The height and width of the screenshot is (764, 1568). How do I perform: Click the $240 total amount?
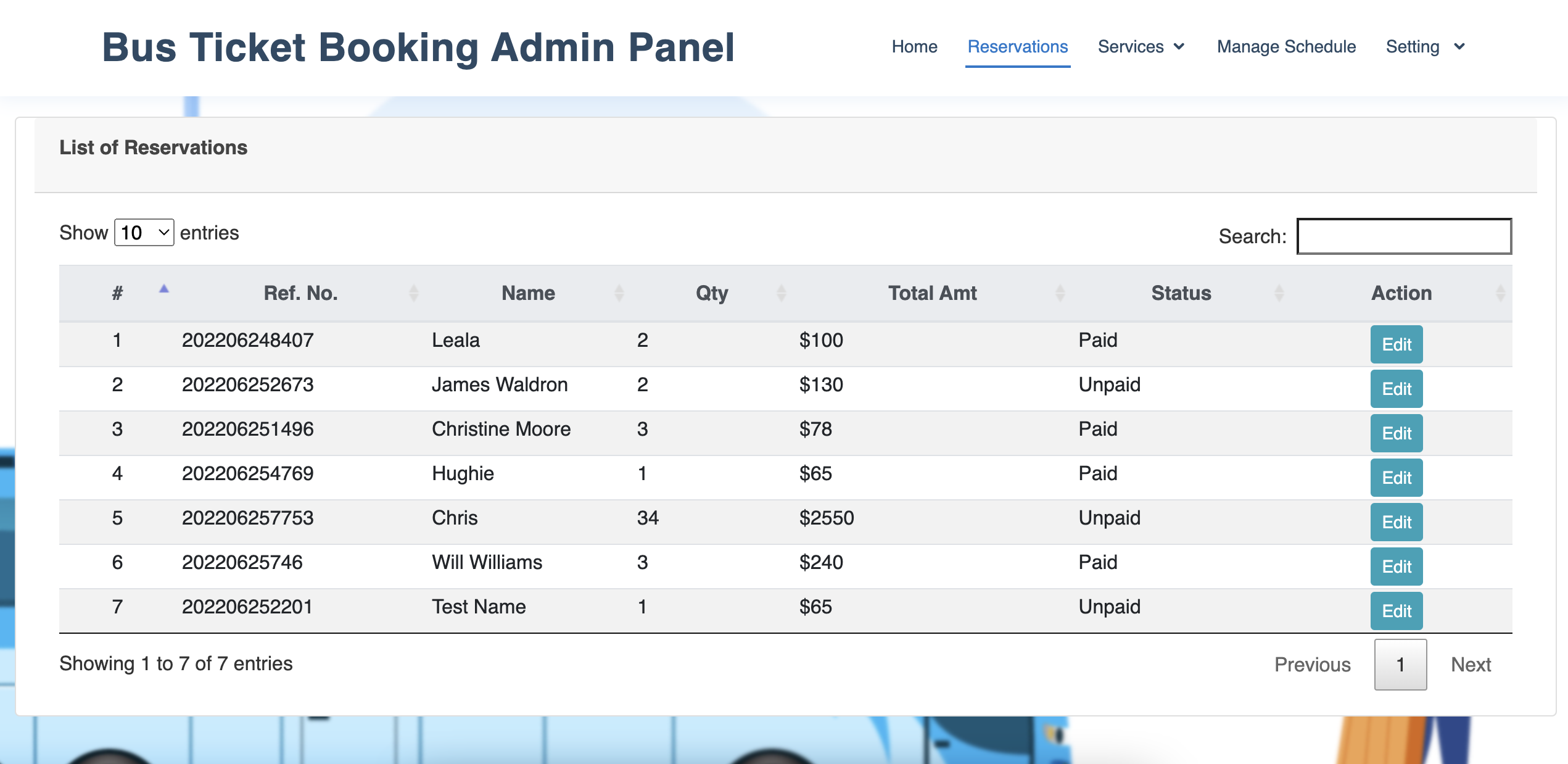click(x=821, y=562)
